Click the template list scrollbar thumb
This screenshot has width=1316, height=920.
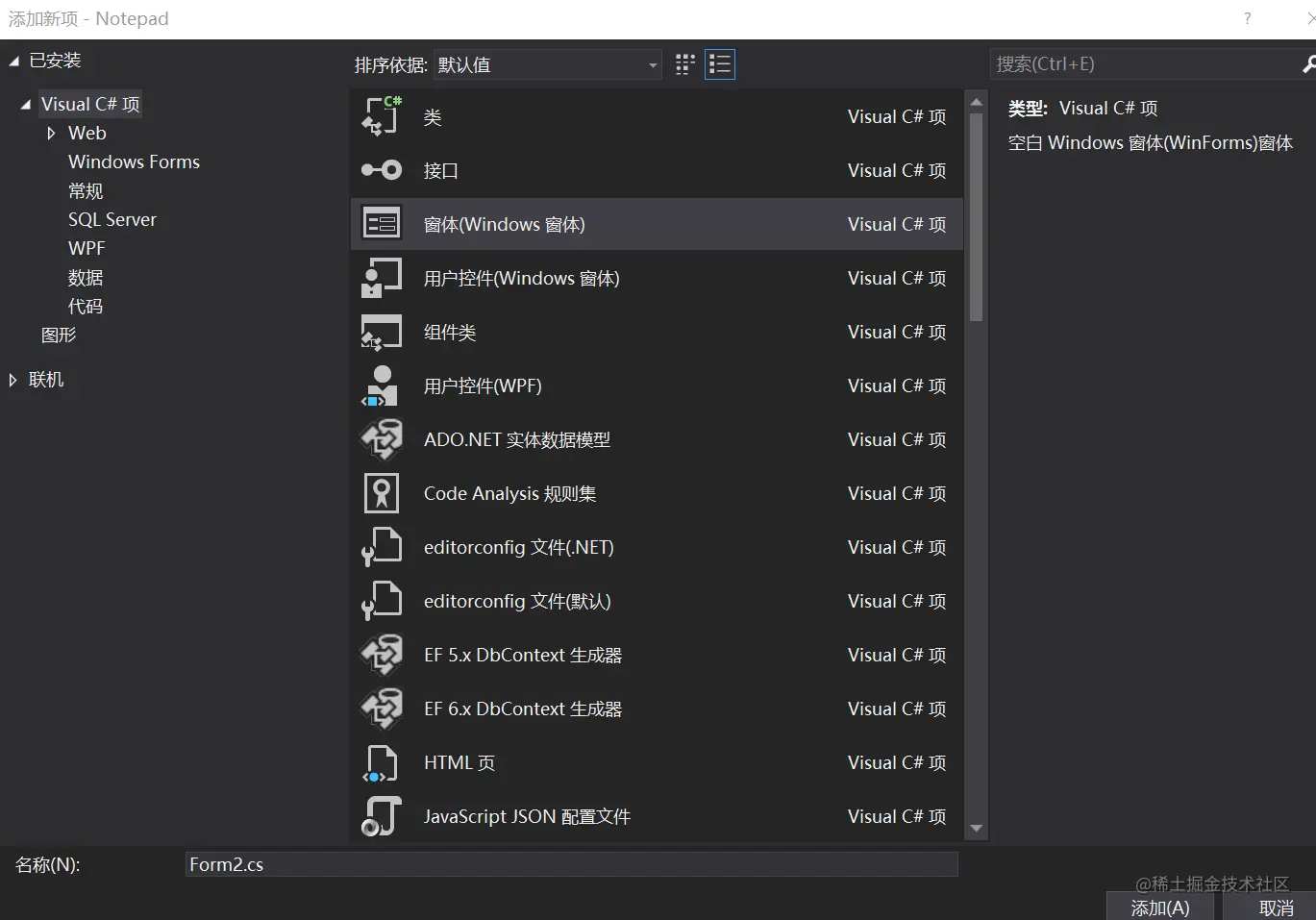977,217
